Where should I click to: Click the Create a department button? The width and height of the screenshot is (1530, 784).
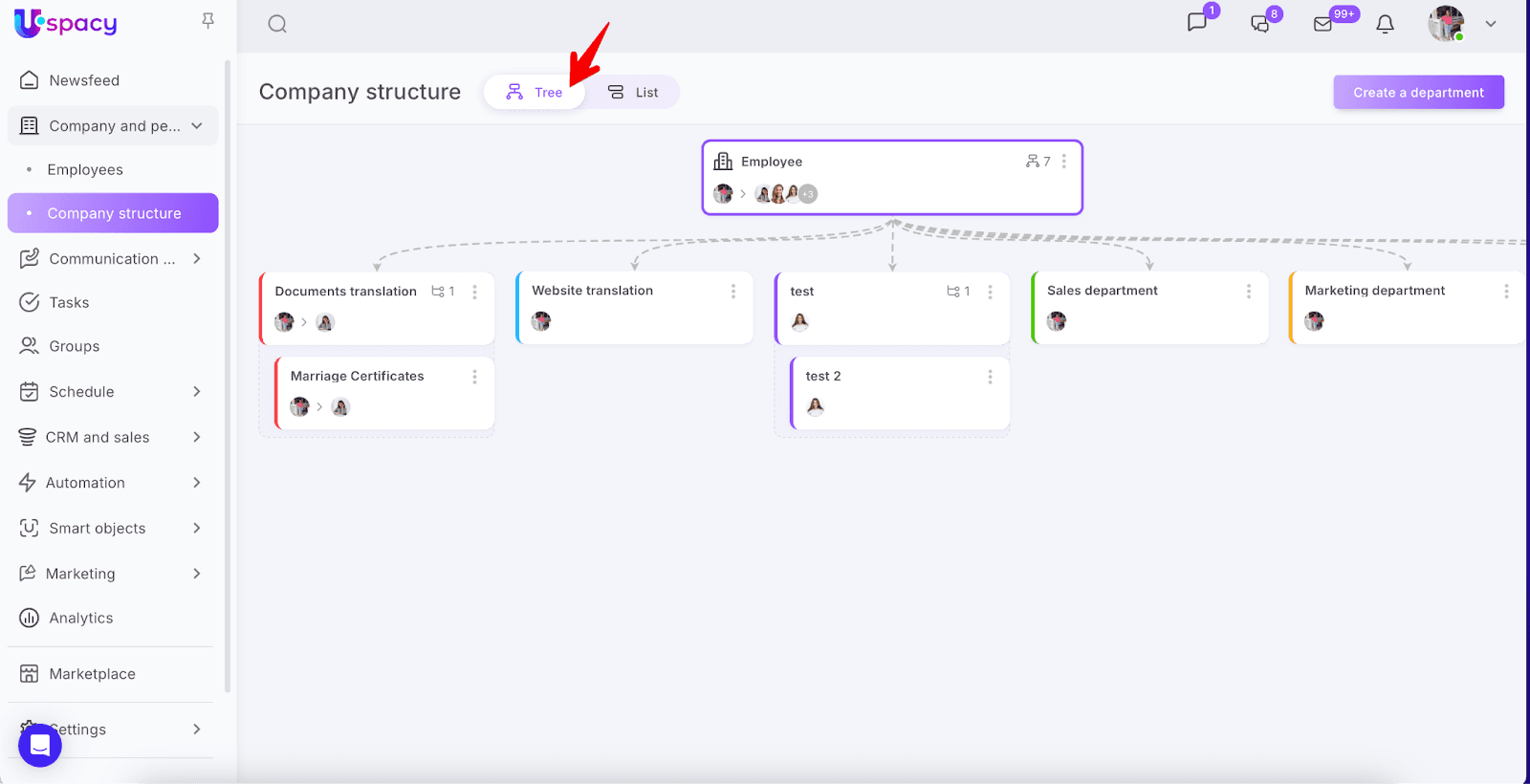(x=1418, y=93)
